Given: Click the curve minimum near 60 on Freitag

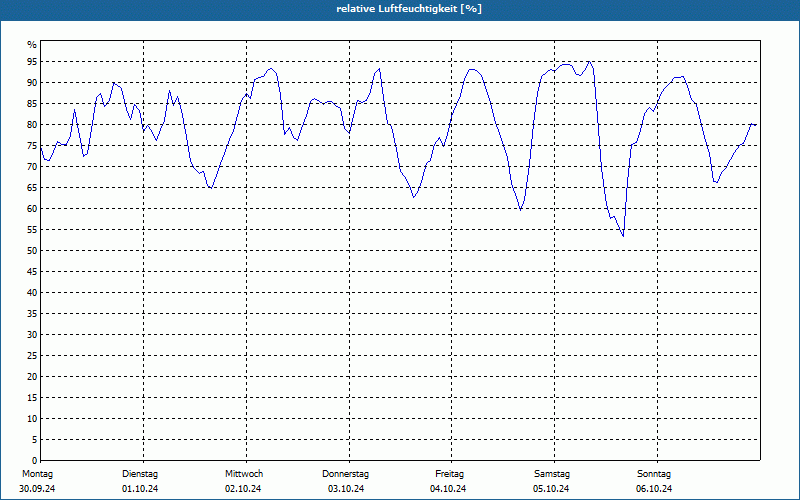Looking at the screenshot, I should point(520,209).
